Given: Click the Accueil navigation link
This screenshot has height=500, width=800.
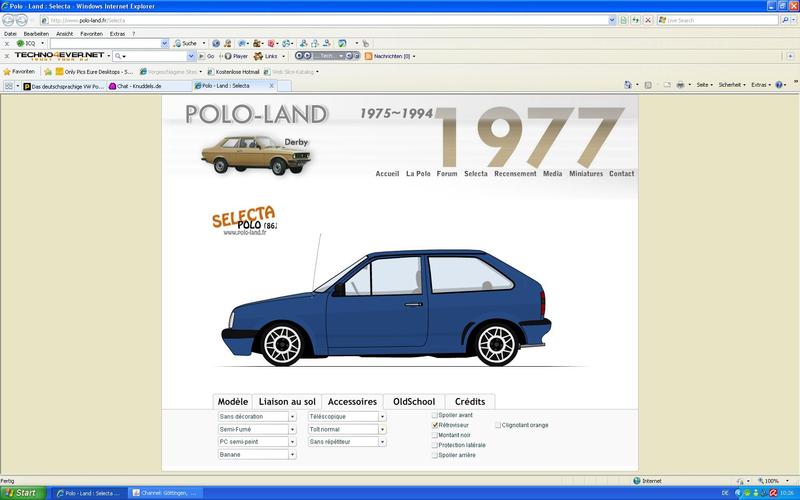Looking at the screenshot, I should [387, 173].
